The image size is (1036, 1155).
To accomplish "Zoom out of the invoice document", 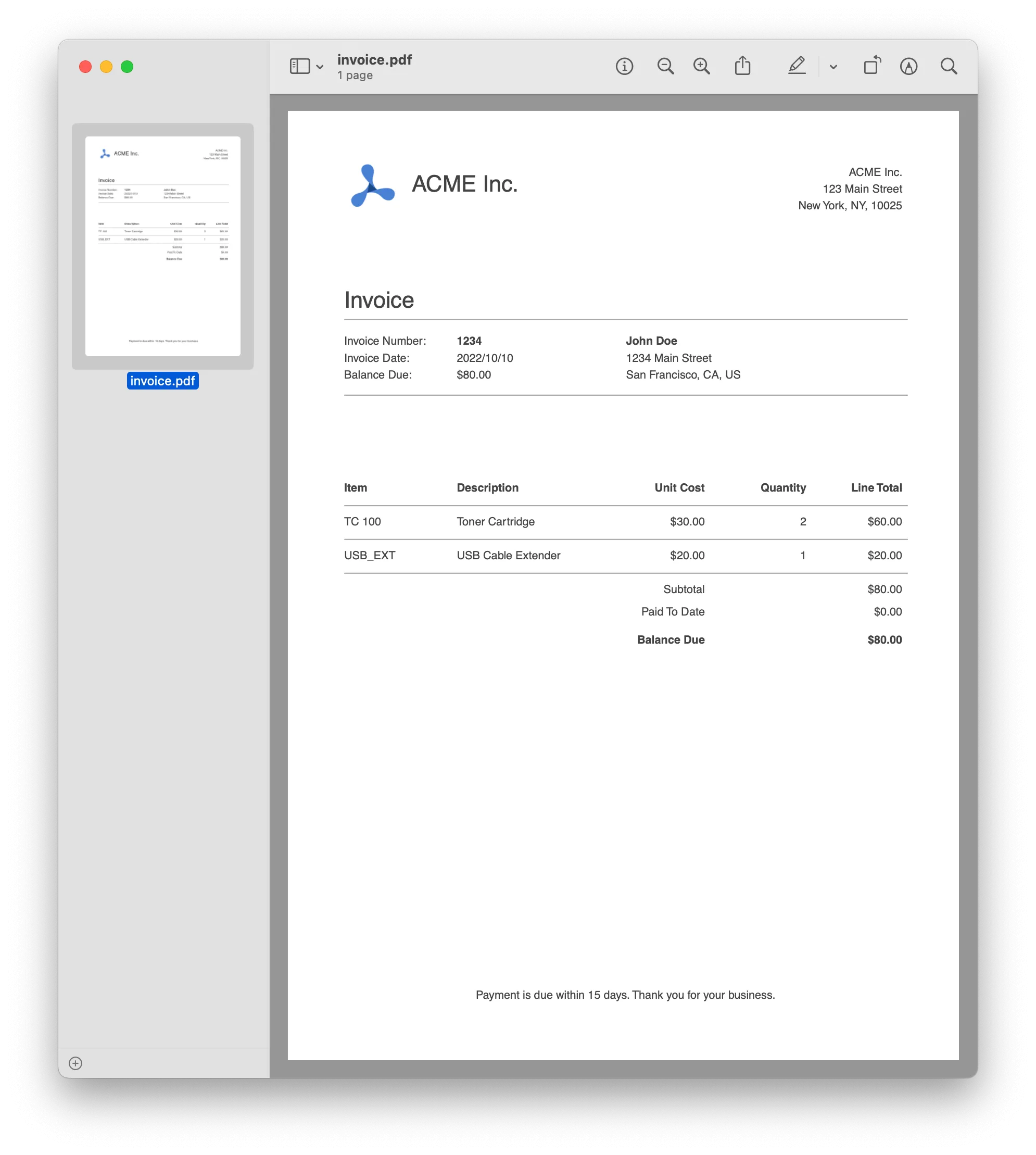I will click(665, 66).
